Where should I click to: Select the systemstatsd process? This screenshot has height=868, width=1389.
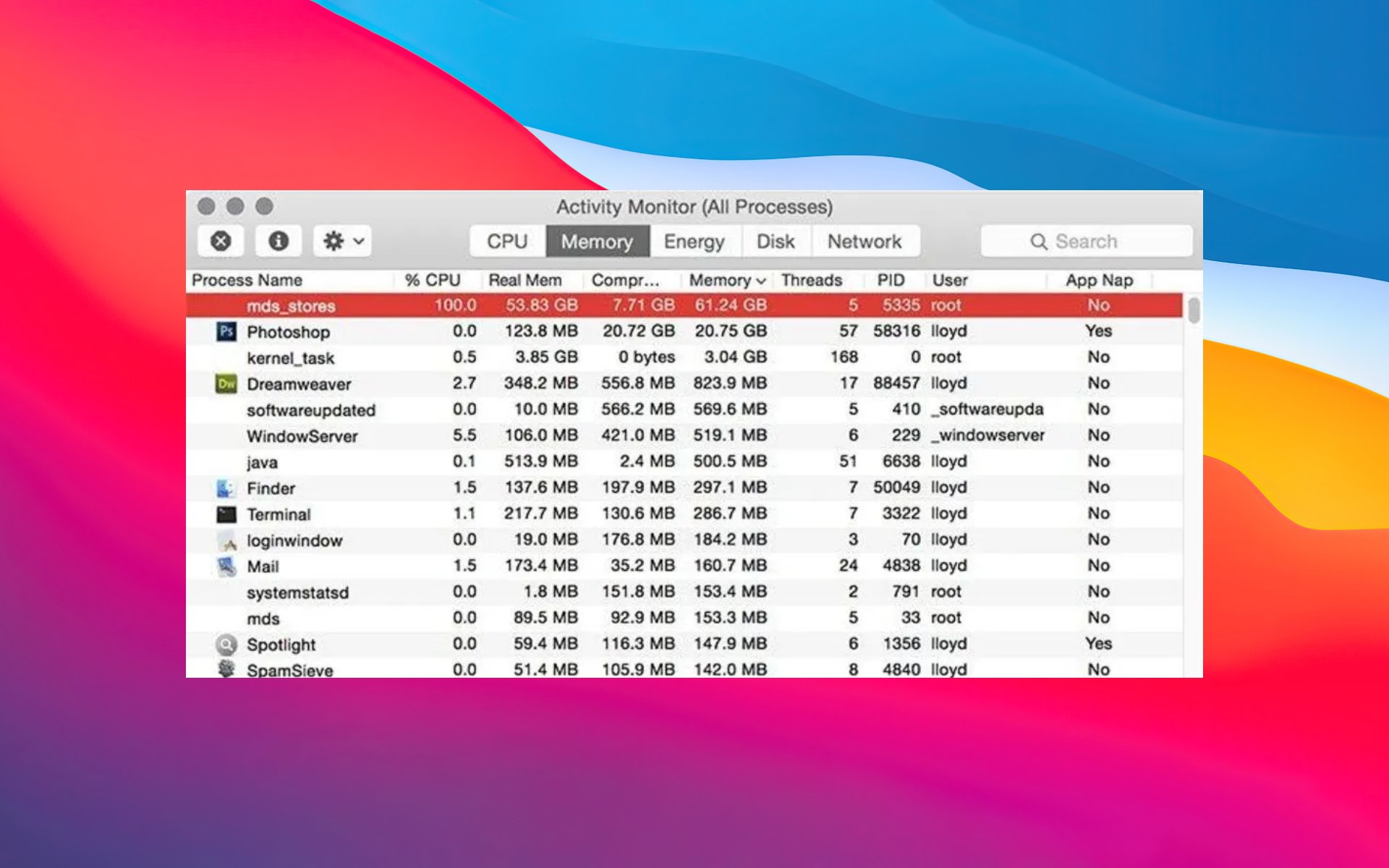pyautogui.click(x=297, y=592)
